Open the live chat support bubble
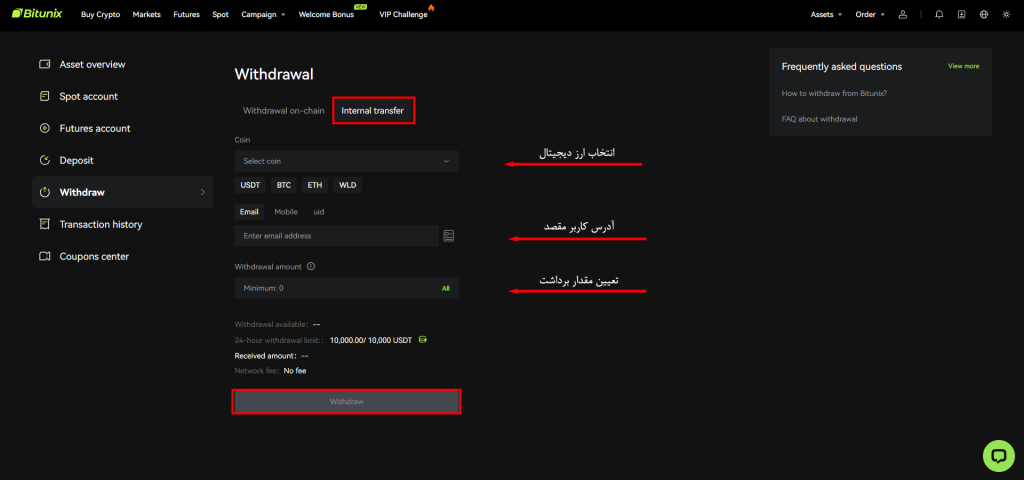This screenshot has width=1024, height=480. tap(999, 456)
